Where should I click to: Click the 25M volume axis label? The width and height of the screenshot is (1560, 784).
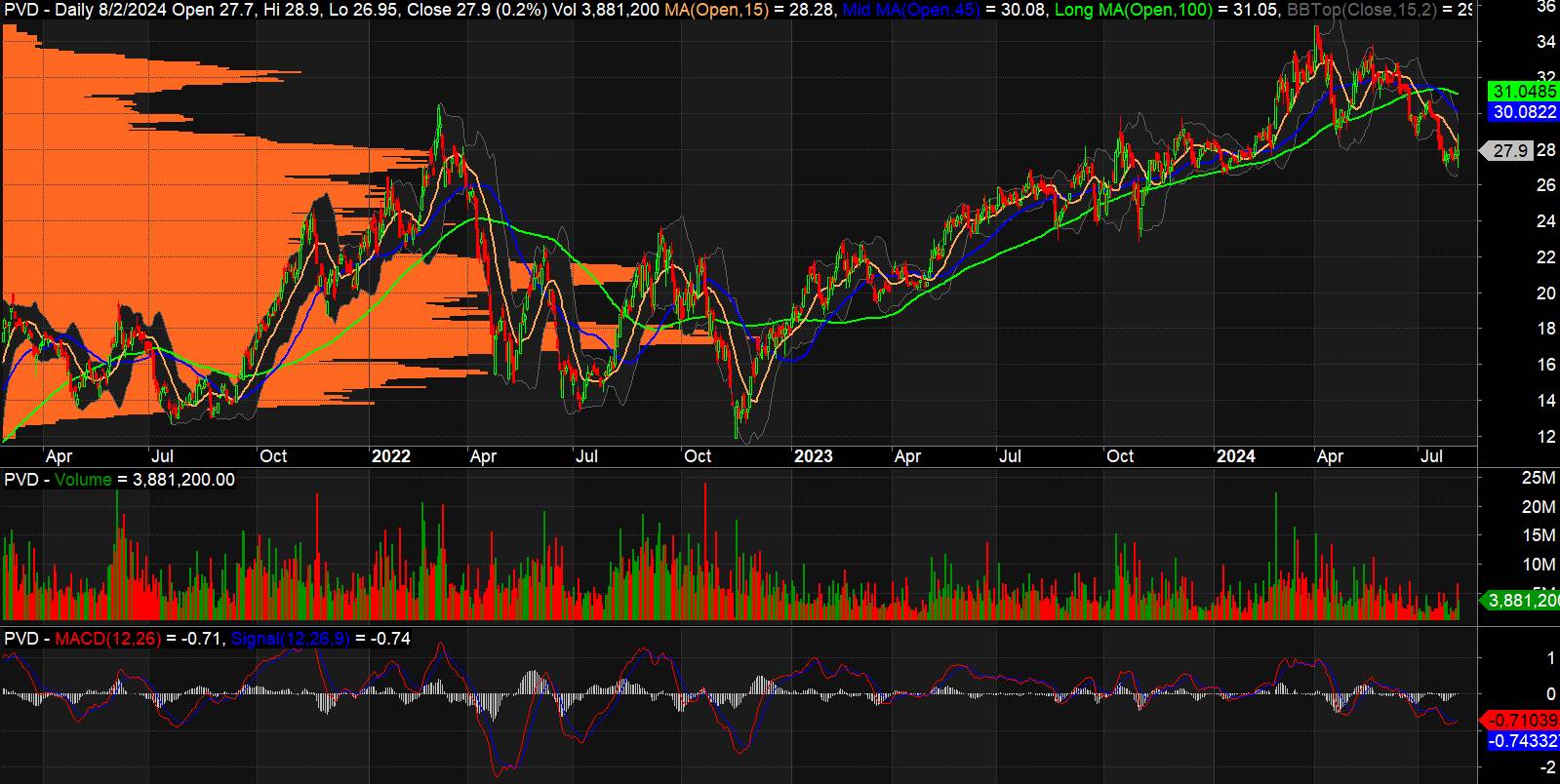click(1539, 478)
